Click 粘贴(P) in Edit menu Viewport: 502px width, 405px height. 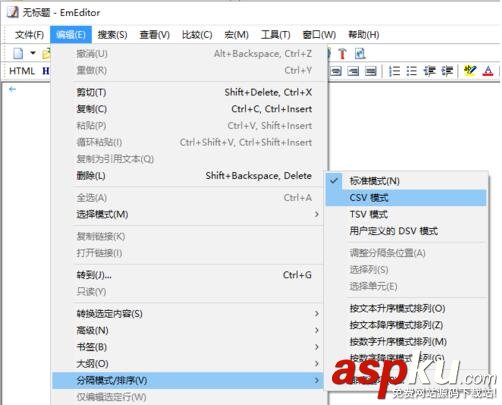coord(188,126)
